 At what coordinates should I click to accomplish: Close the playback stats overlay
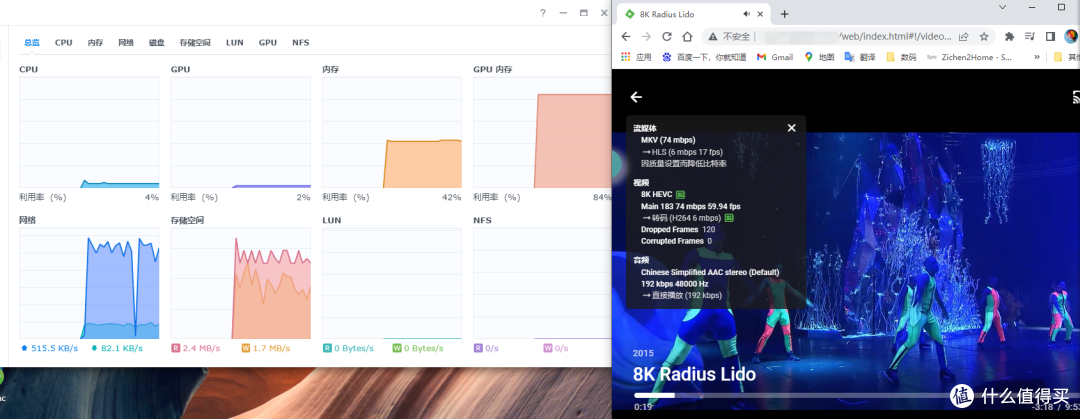click(791, 127)
